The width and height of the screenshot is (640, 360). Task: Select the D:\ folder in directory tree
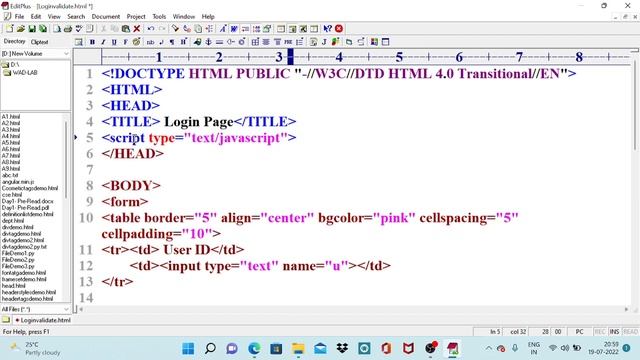14,64
